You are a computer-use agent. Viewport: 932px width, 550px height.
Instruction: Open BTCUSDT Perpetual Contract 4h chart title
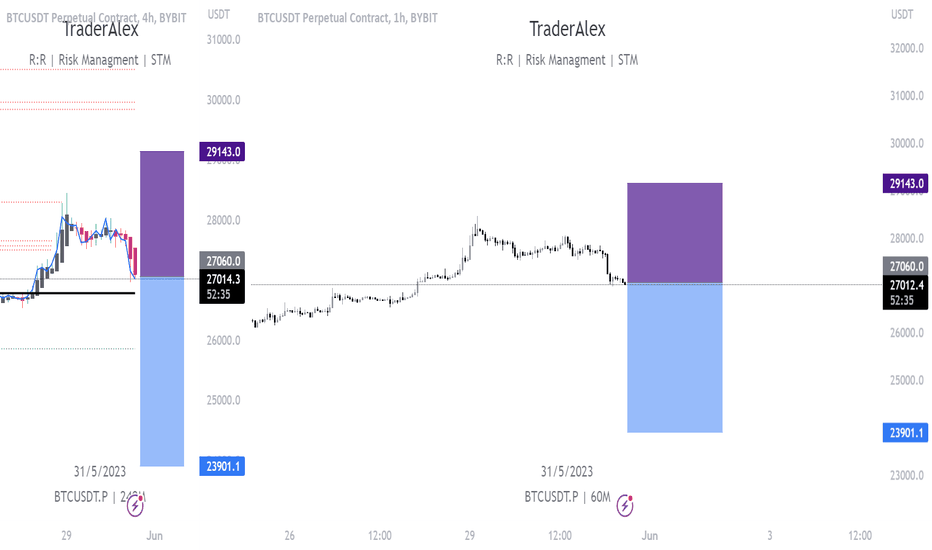pyautogui.click(x=96, y=18)
